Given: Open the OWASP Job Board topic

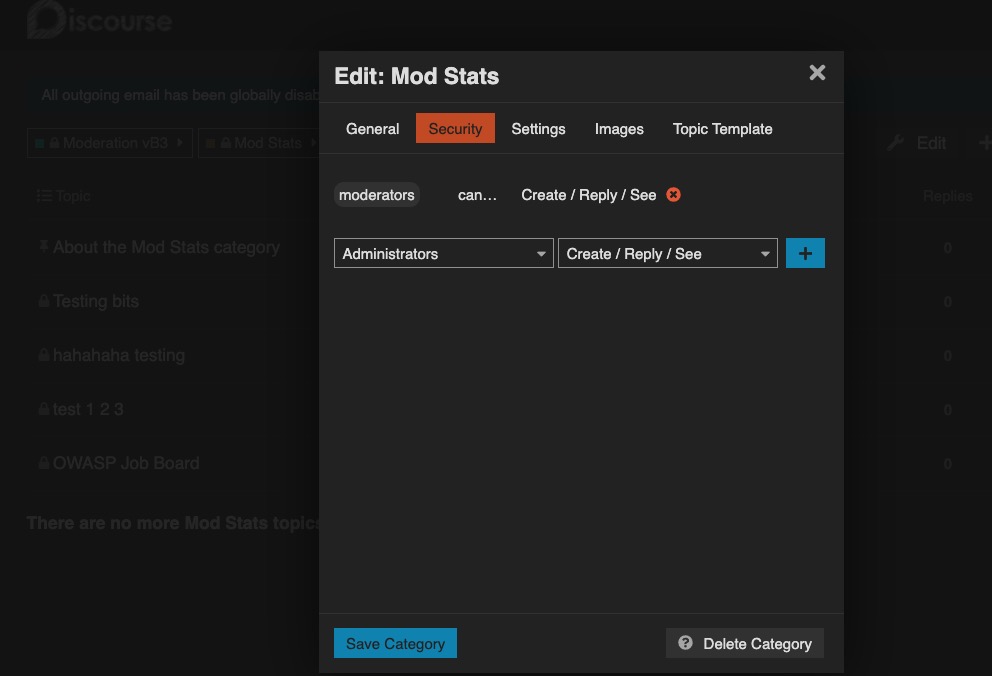Looking at the screenshot, I should click(x=126, y=463).
